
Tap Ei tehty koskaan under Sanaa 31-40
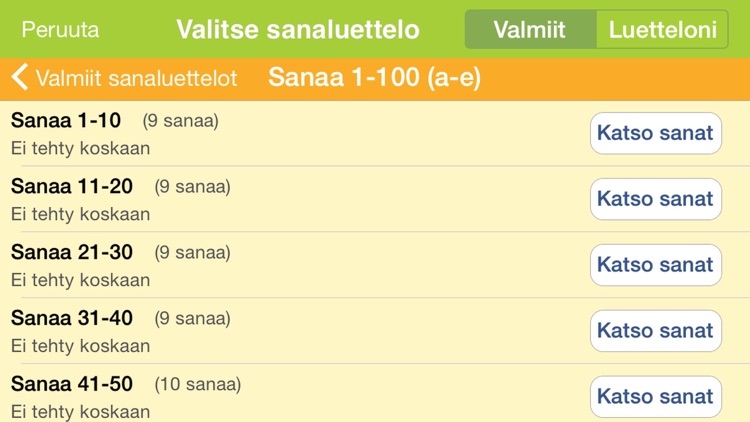tap(80, 346)
